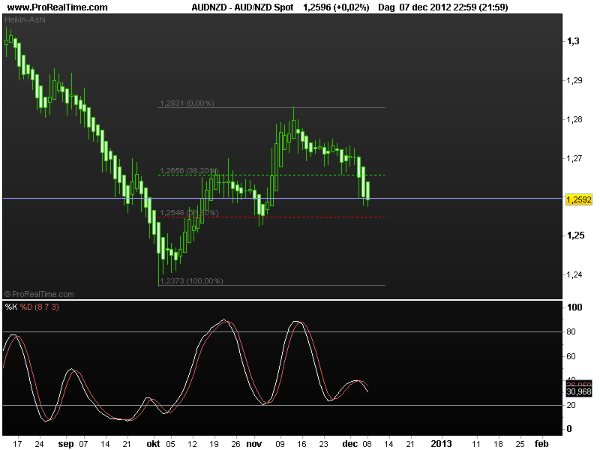Screen dimensions: 600x450
Task: Click the 25 date label before feb
Action: tap(520, 444)
